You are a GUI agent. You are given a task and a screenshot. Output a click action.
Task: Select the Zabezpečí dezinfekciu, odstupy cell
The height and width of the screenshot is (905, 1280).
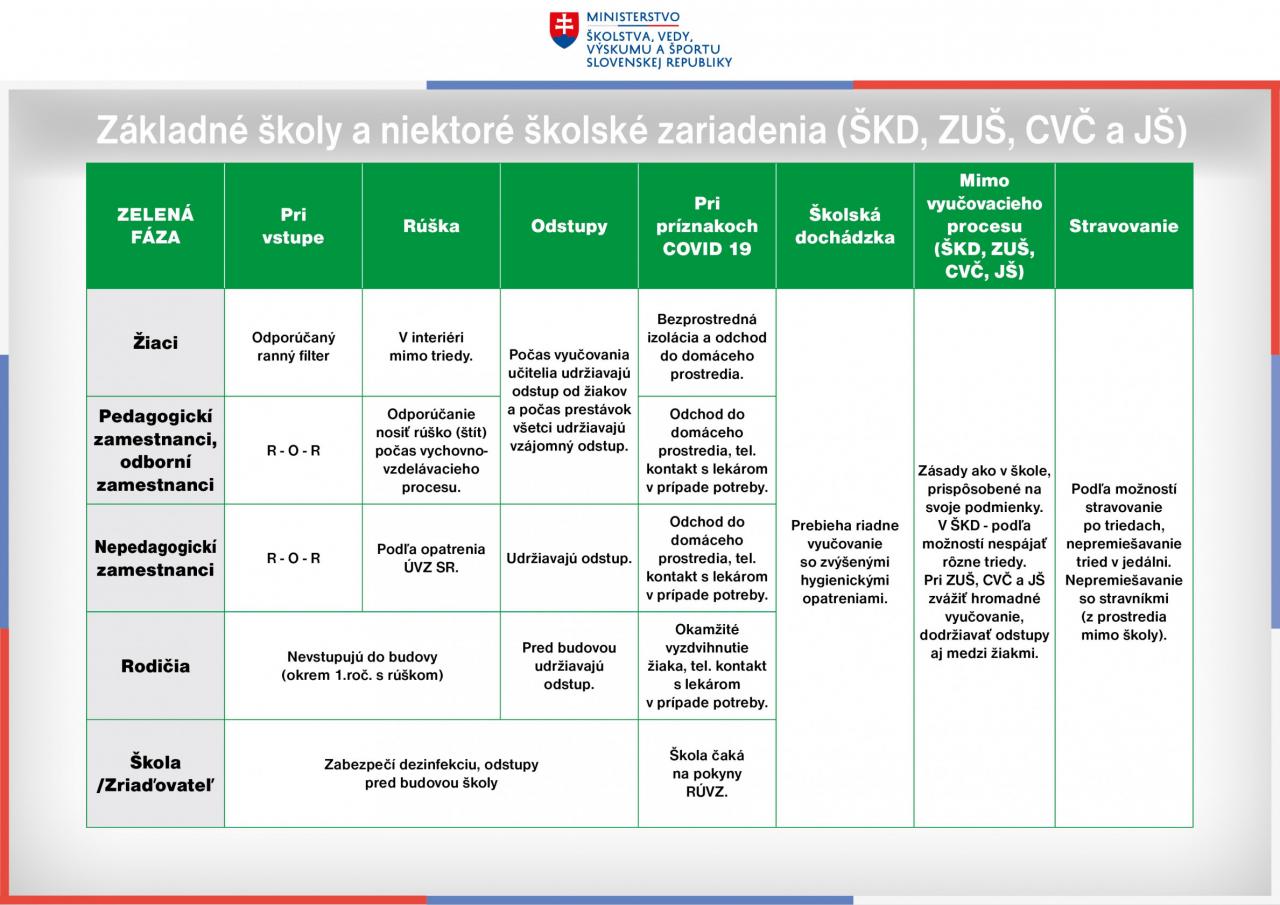pyautogui.click(x=431, y=773)
